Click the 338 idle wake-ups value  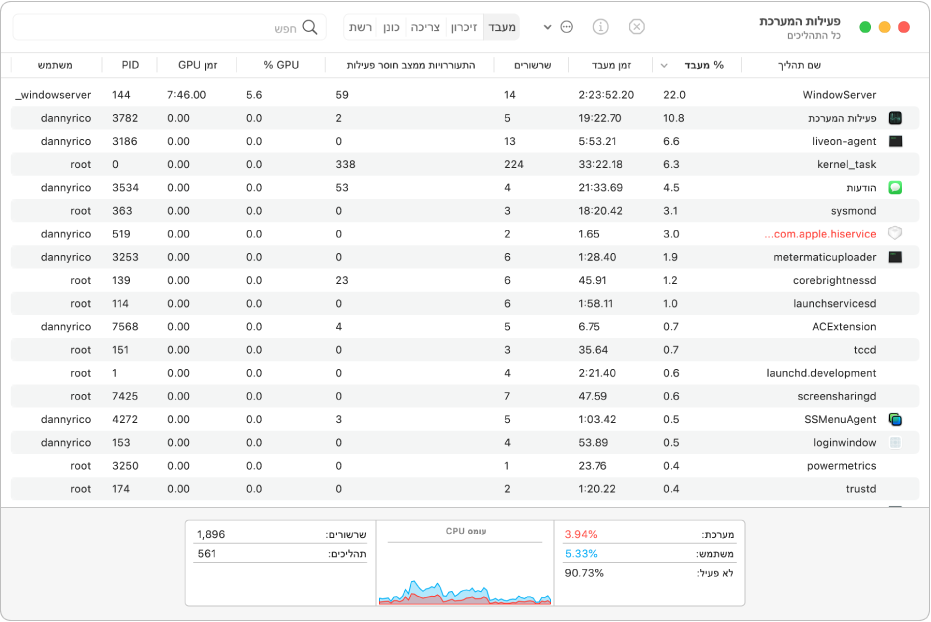tap(345, 164)
